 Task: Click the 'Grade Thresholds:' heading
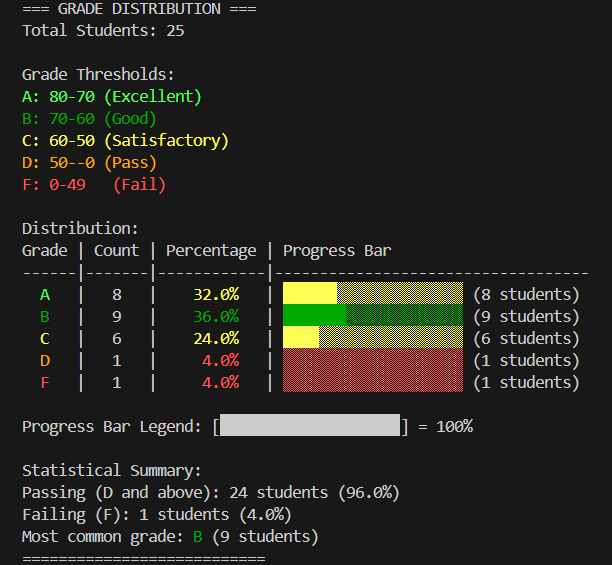coord(98,75)
